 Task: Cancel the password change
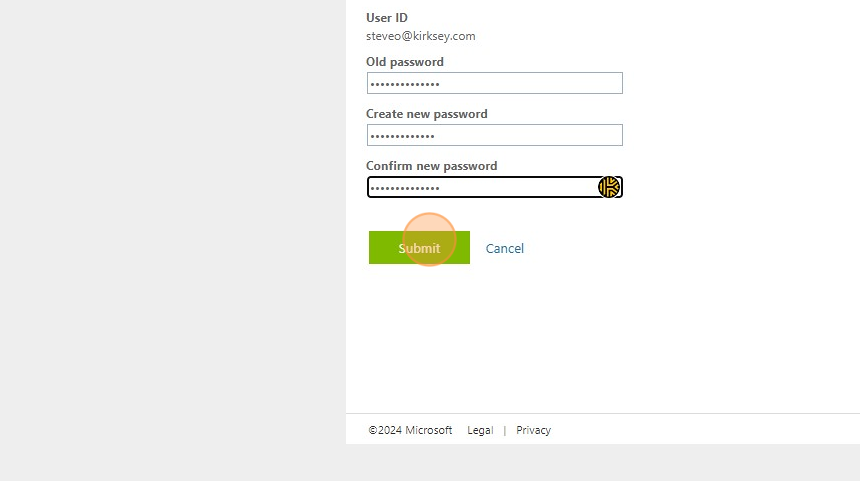click(x=504, y=248)
